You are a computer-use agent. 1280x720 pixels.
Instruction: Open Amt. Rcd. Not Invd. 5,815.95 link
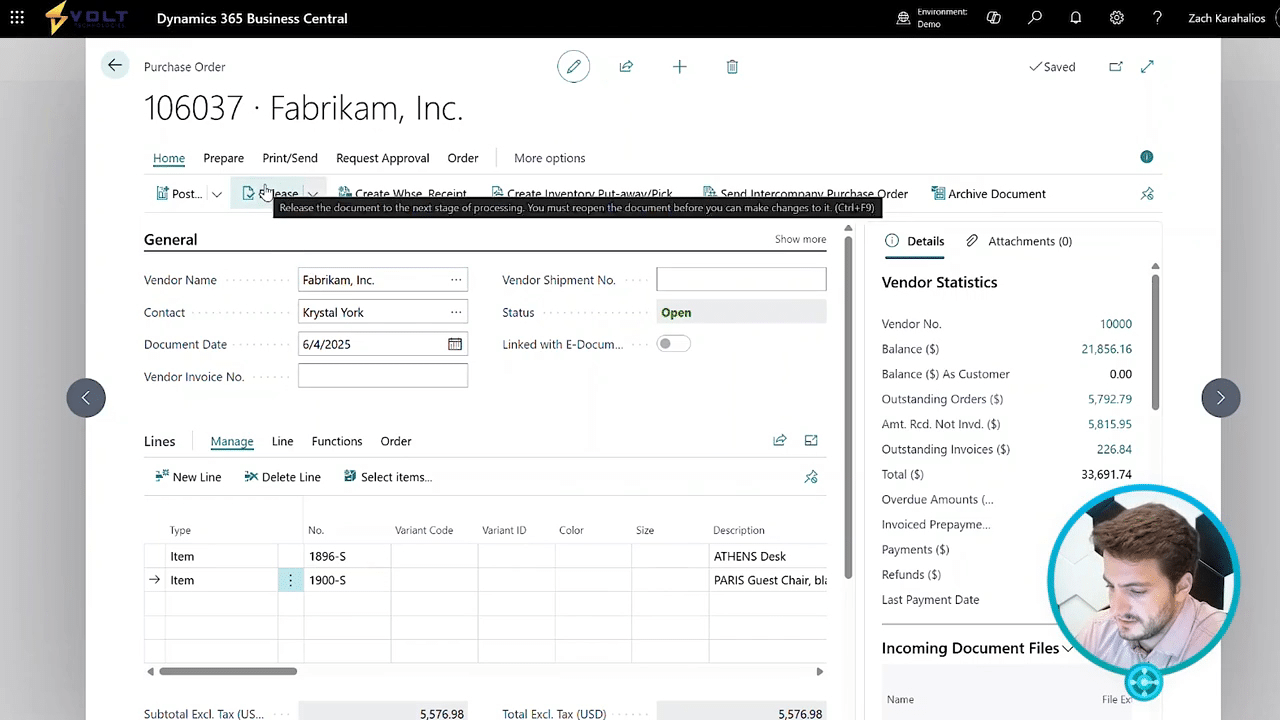click(1110, 424)
